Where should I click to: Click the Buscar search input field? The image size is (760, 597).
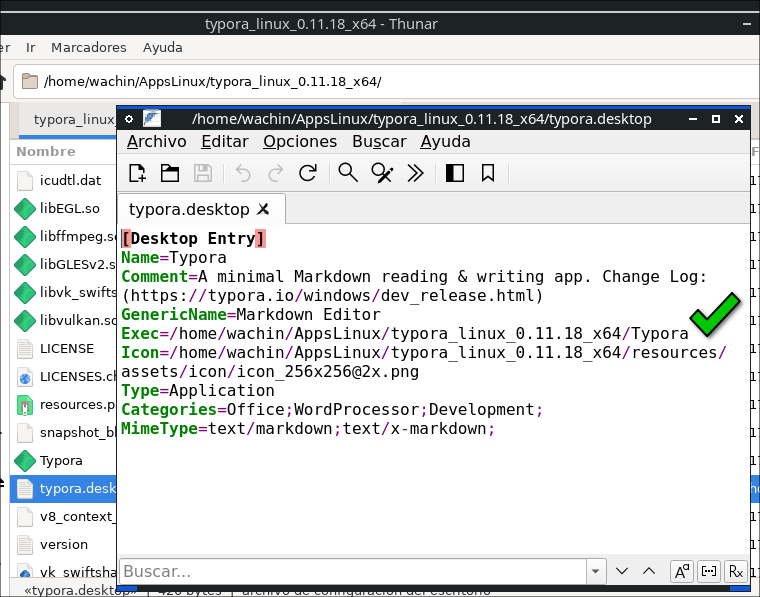point(353,571)
